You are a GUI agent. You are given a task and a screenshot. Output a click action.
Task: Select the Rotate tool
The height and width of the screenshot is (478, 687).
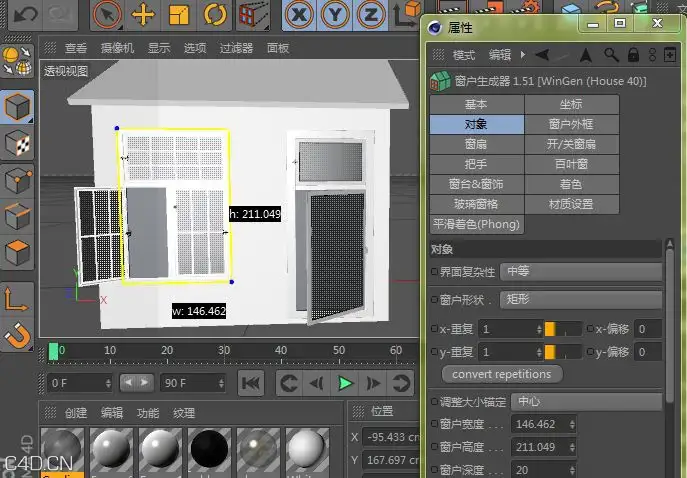(x=215, y=14)
